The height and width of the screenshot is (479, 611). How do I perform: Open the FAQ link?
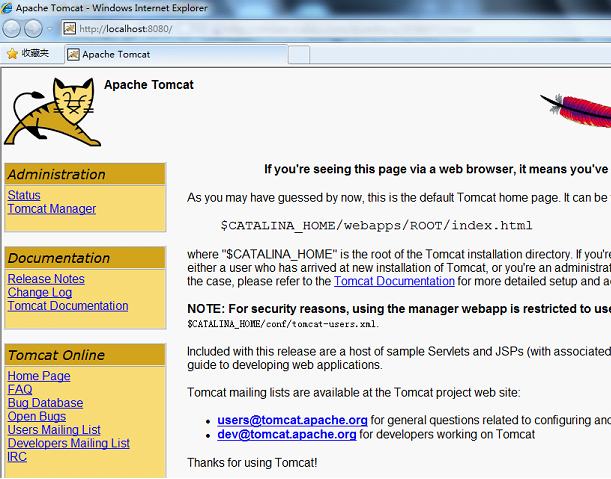pyautogui.click(x=20, y=389)
